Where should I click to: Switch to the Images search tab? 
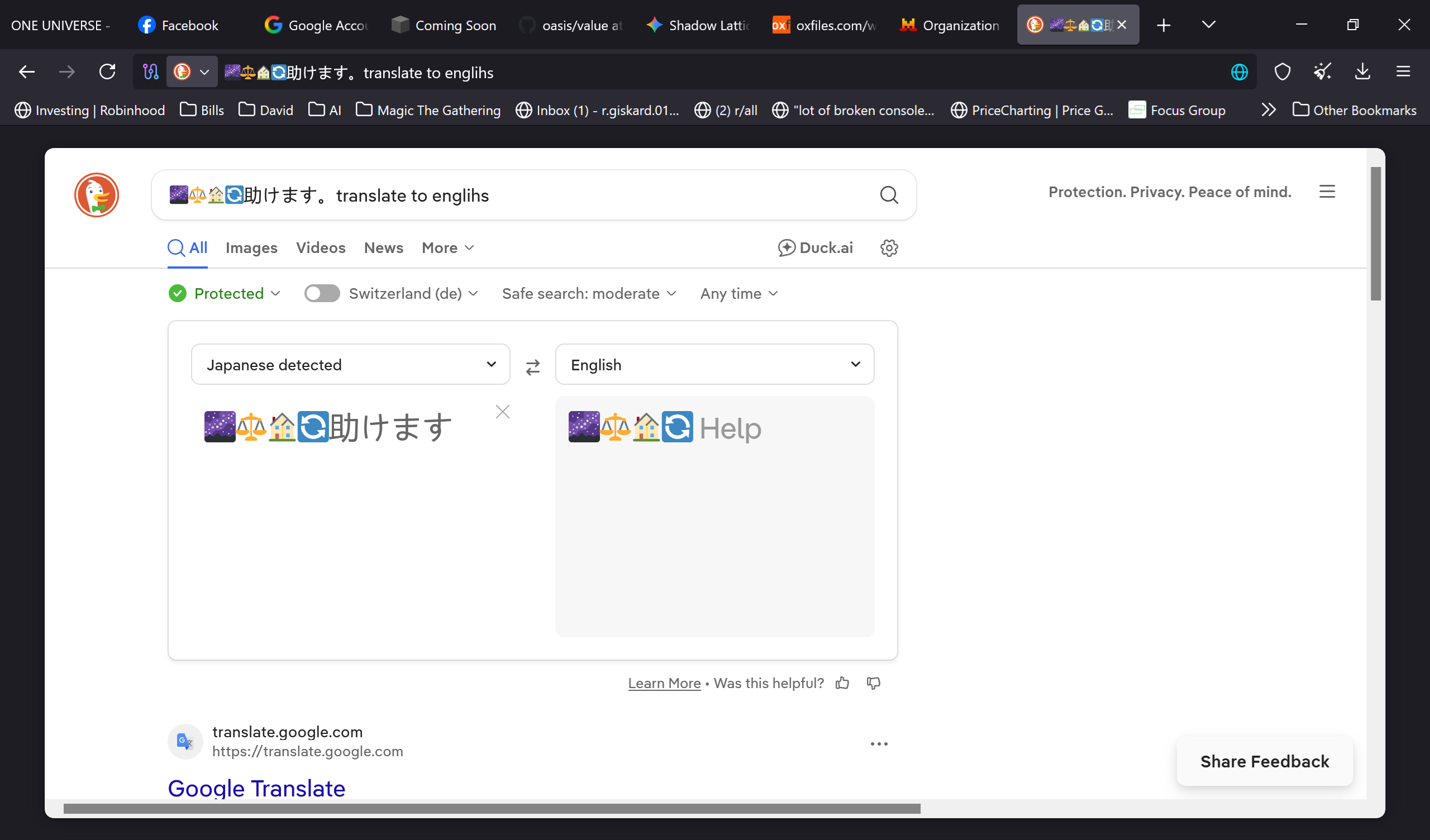[251, 248]
